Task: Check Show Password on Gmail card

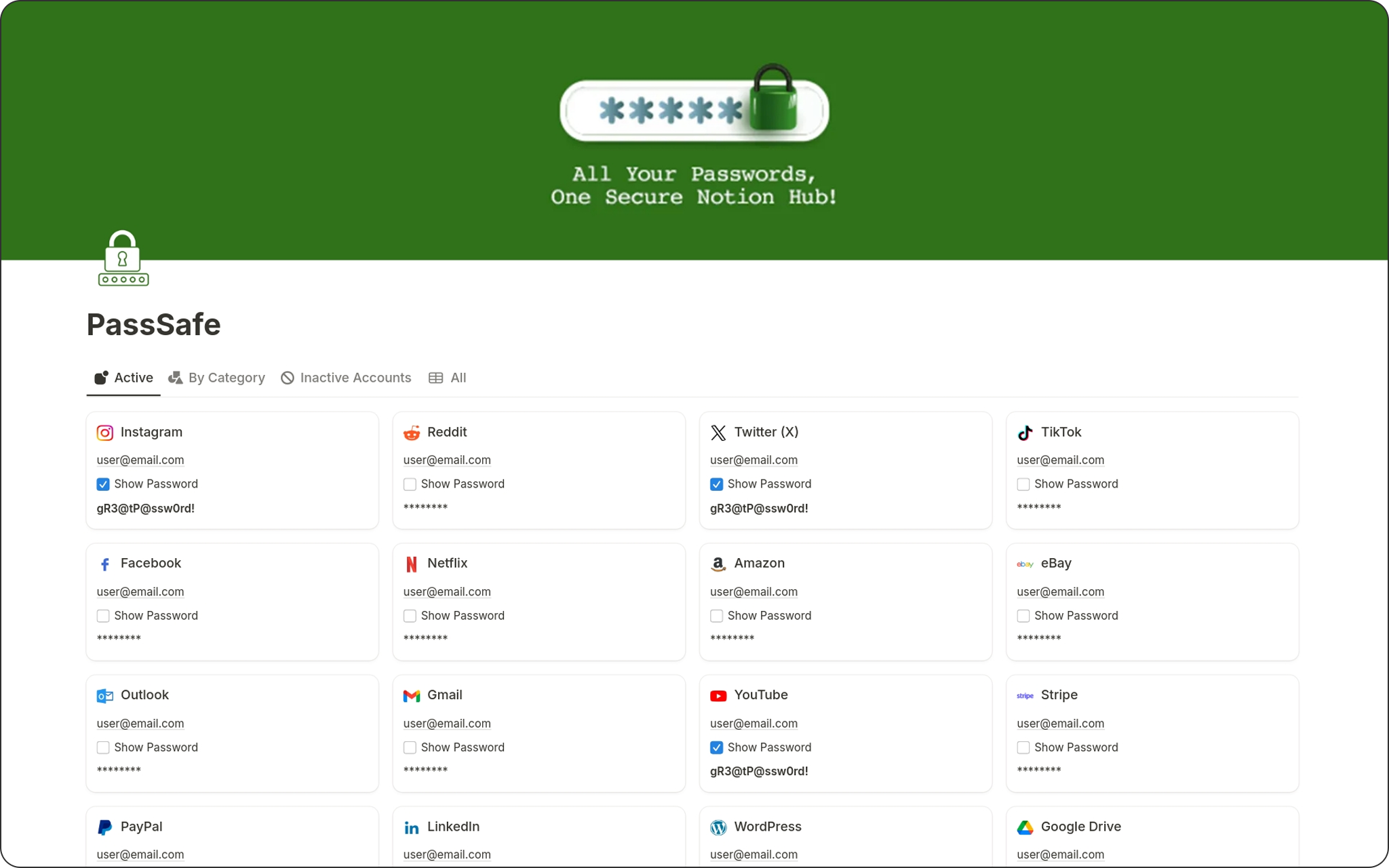Action: (410, 747)
